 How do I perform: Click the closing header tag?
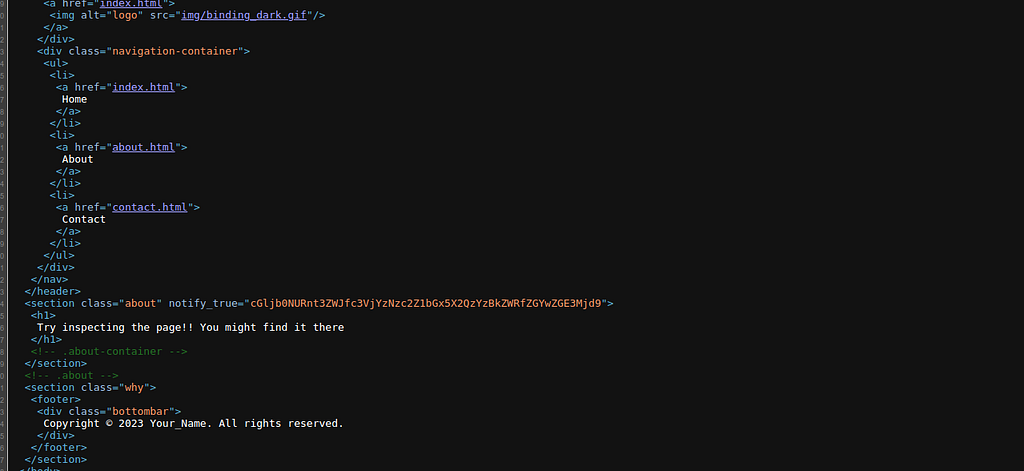(53, 291)
